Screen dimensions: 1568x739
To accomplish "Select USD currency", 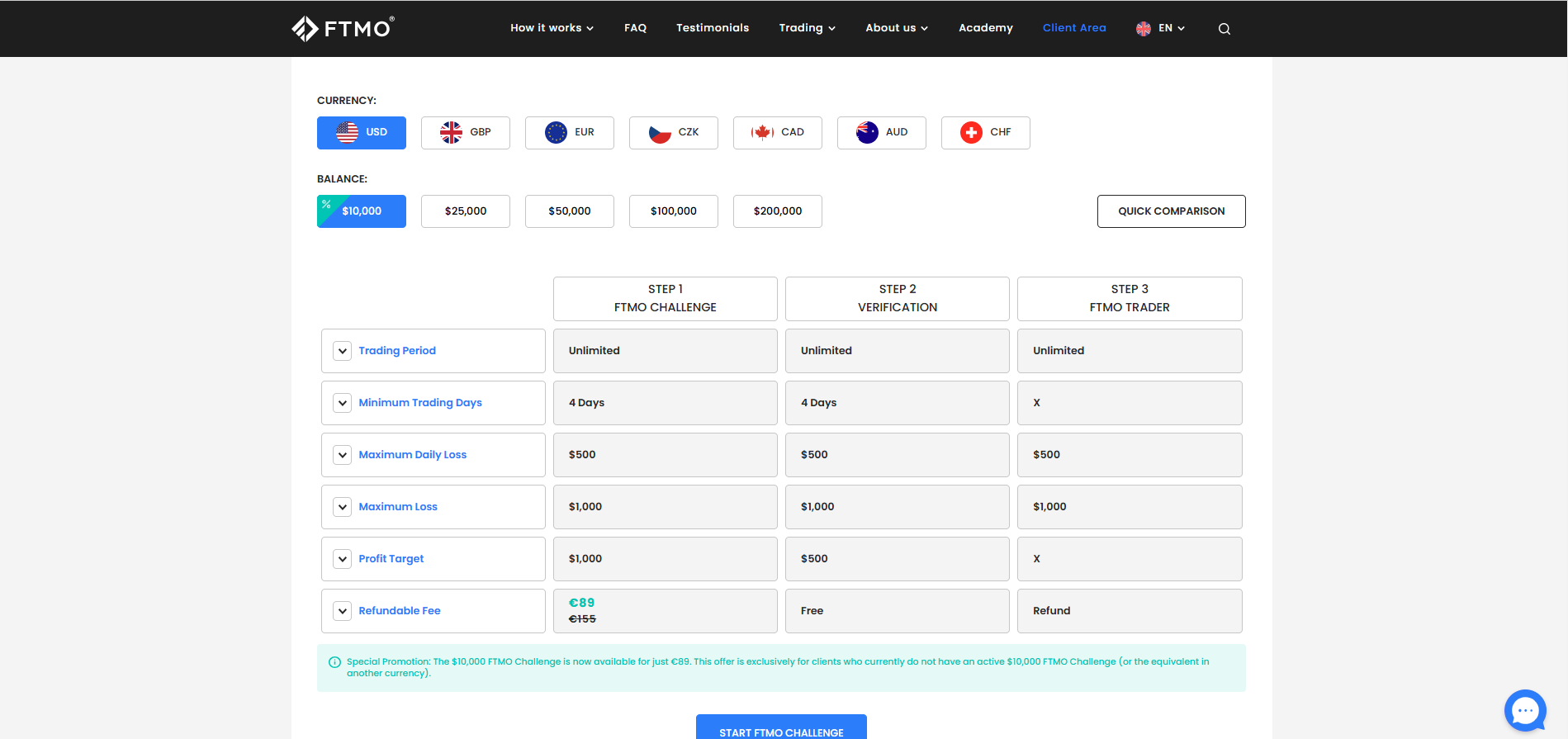I will coord(362,133).
